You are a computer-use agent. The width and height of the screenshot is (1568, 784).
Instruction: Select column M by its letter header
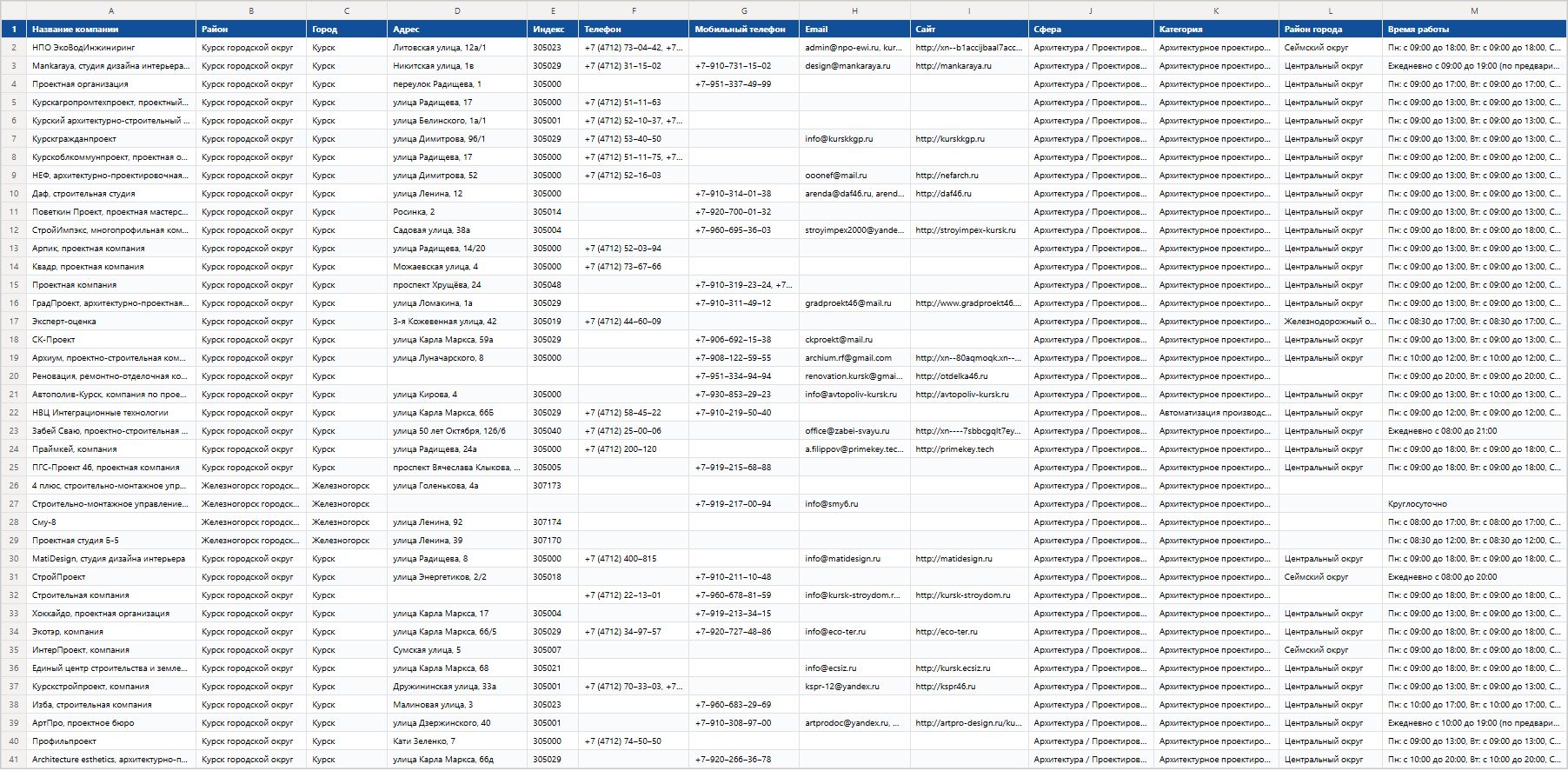(1474, 10)
